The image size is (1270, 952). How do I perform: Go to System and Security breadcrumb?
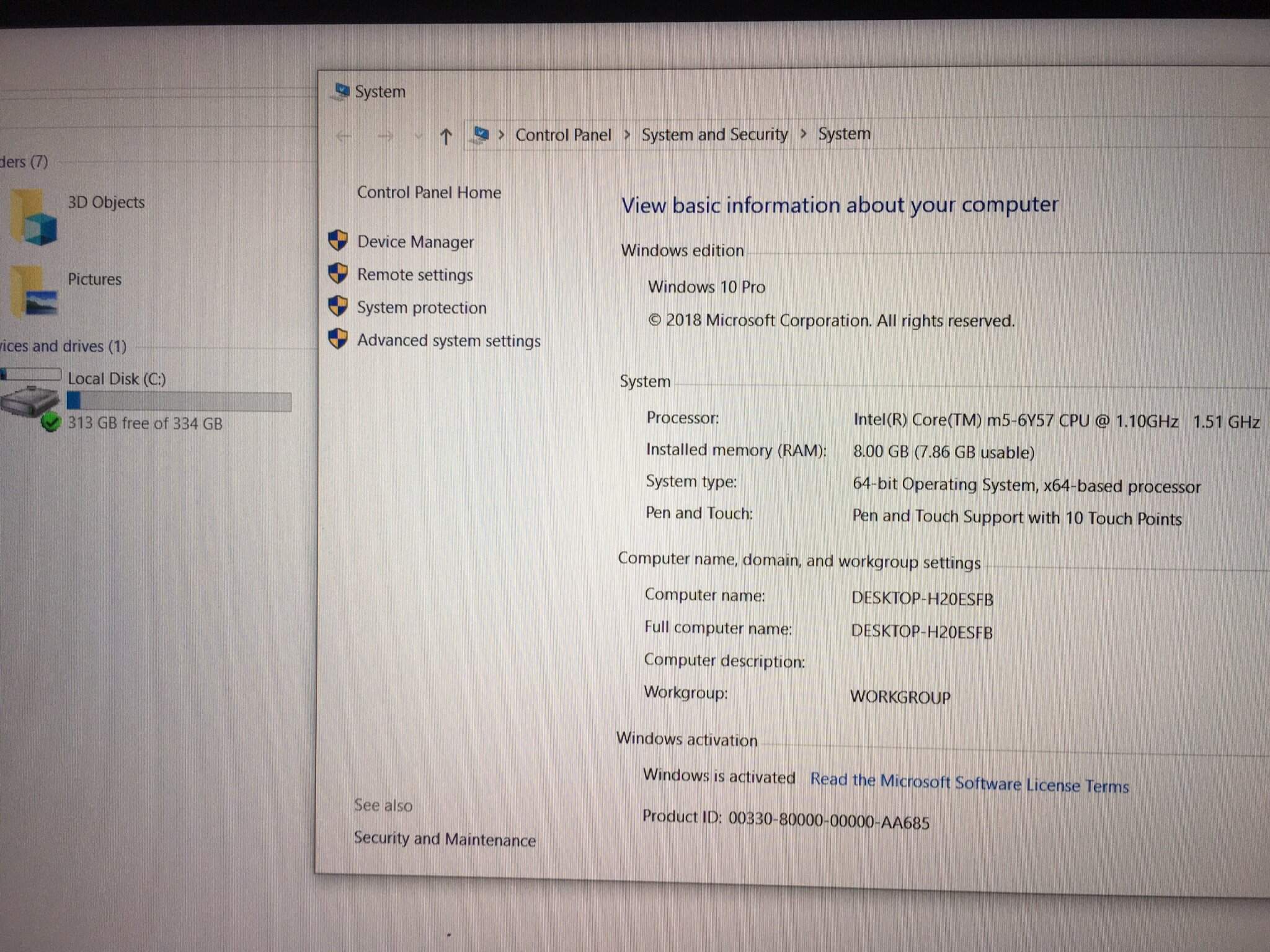coord(714,134)
